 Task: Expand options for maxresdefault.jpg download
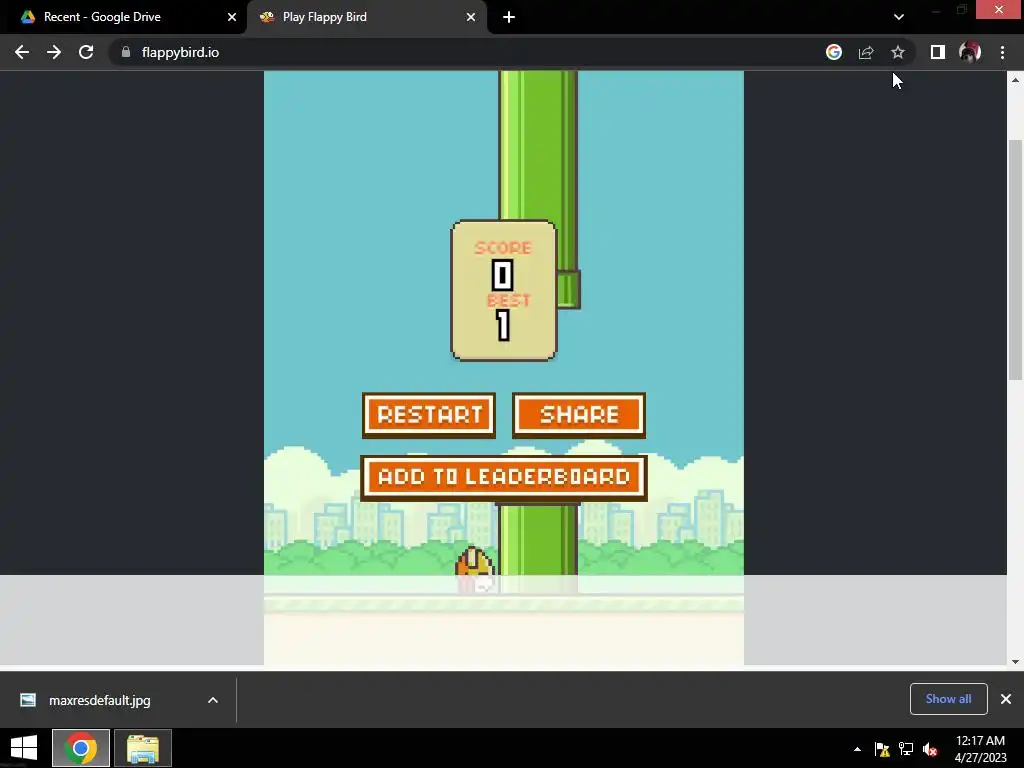[213, 700]
